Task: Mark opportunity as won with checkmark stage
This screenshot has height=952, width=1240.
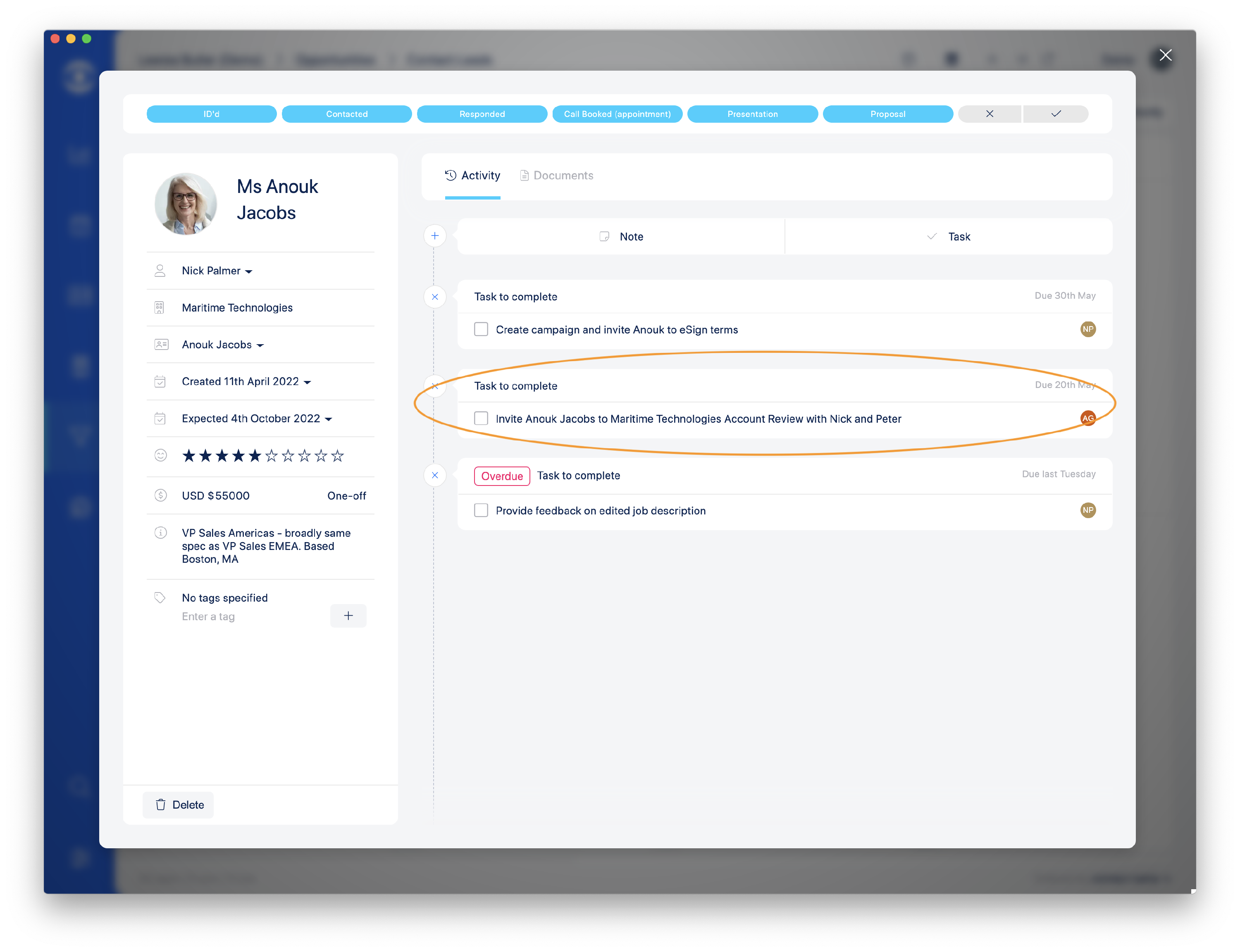Action: coord(1056,114)
